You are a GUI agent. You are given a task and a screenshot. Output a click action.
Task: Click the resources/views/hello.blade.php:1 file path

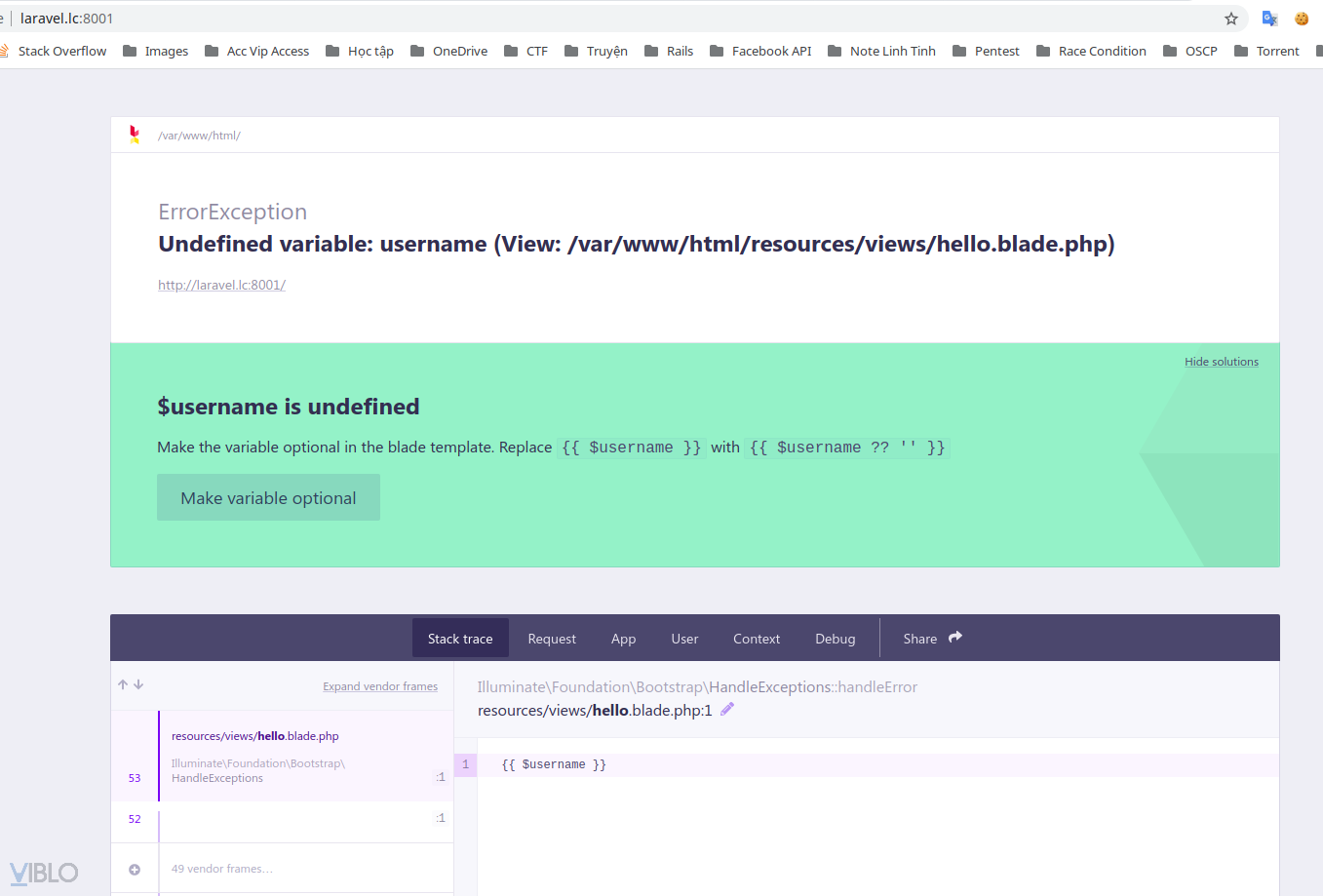click(595, 711)
